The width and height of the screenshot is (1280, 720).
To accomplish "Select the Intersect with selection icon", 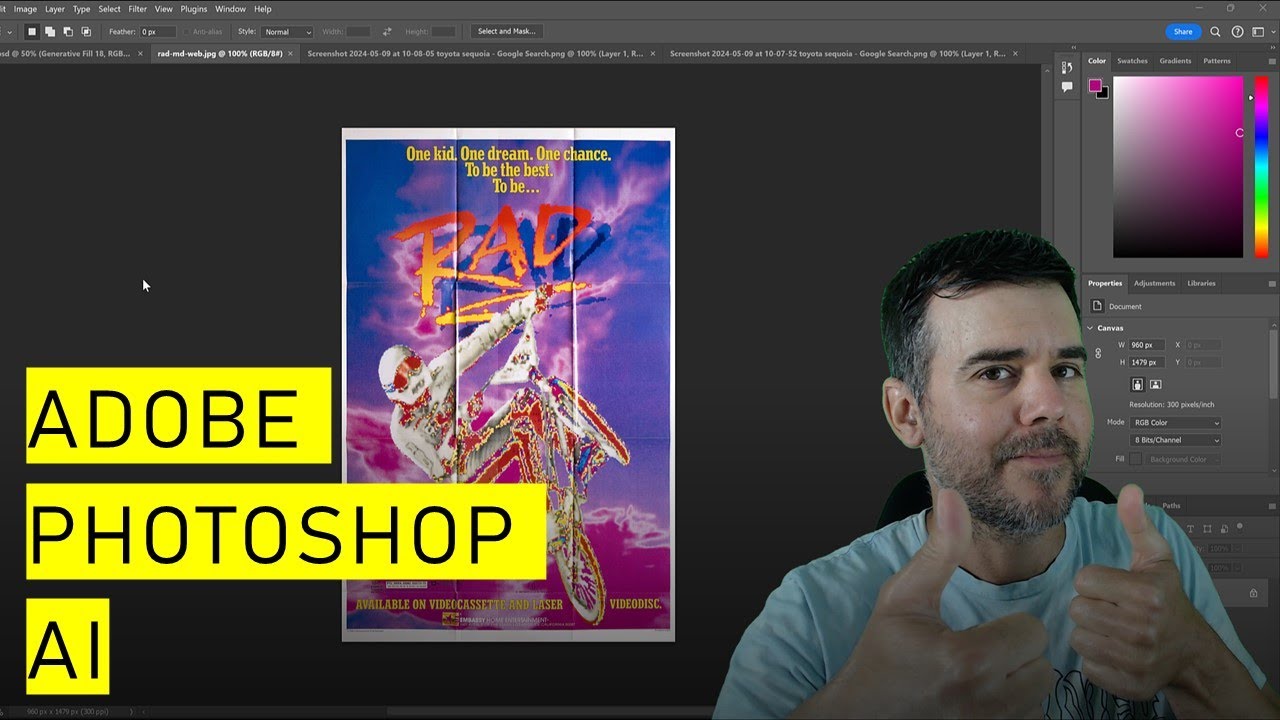I will pos(85,32).
